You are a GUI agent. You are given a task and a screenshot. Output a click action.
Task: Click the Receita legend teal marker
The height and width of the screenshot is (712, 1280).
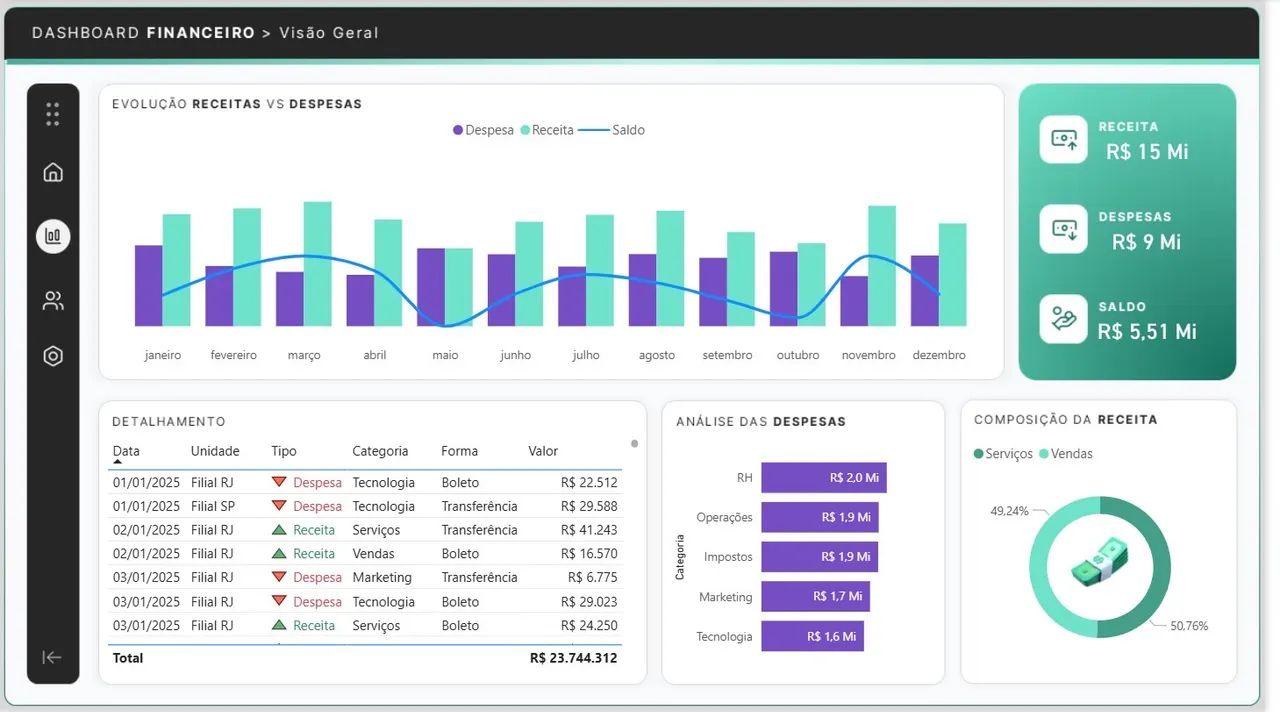[525, 130]
